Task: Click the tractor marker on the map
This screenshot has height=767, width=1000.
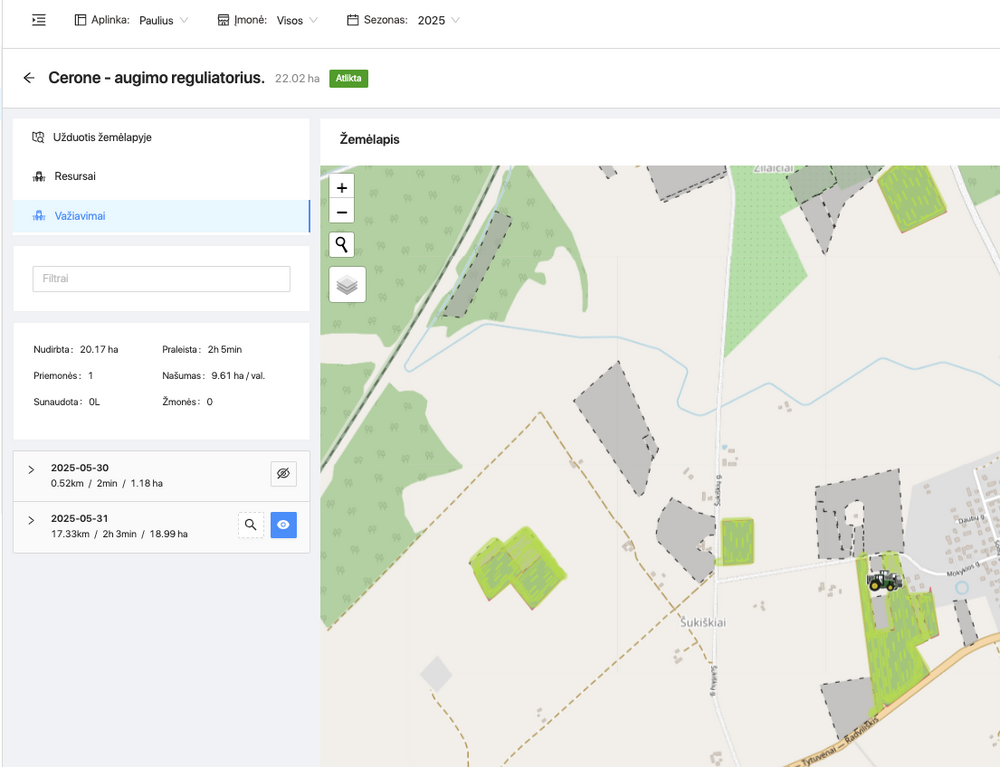Action: click(x=885, y=580)
